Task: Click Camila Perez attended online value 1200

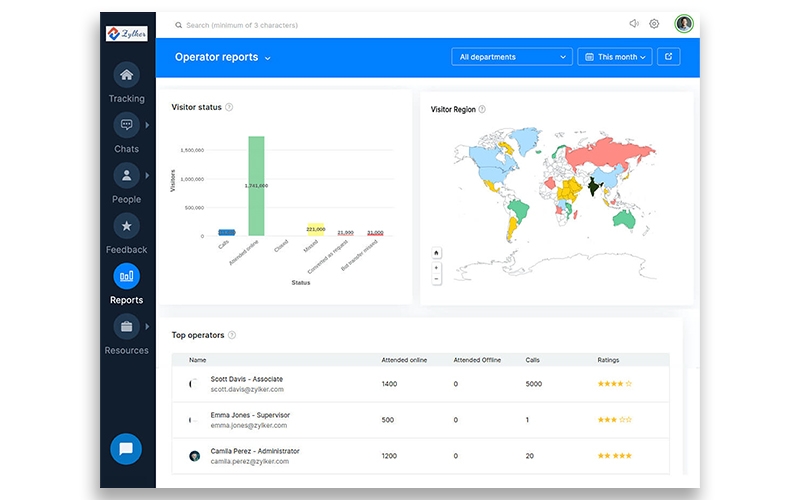Action: pos(389,456)
